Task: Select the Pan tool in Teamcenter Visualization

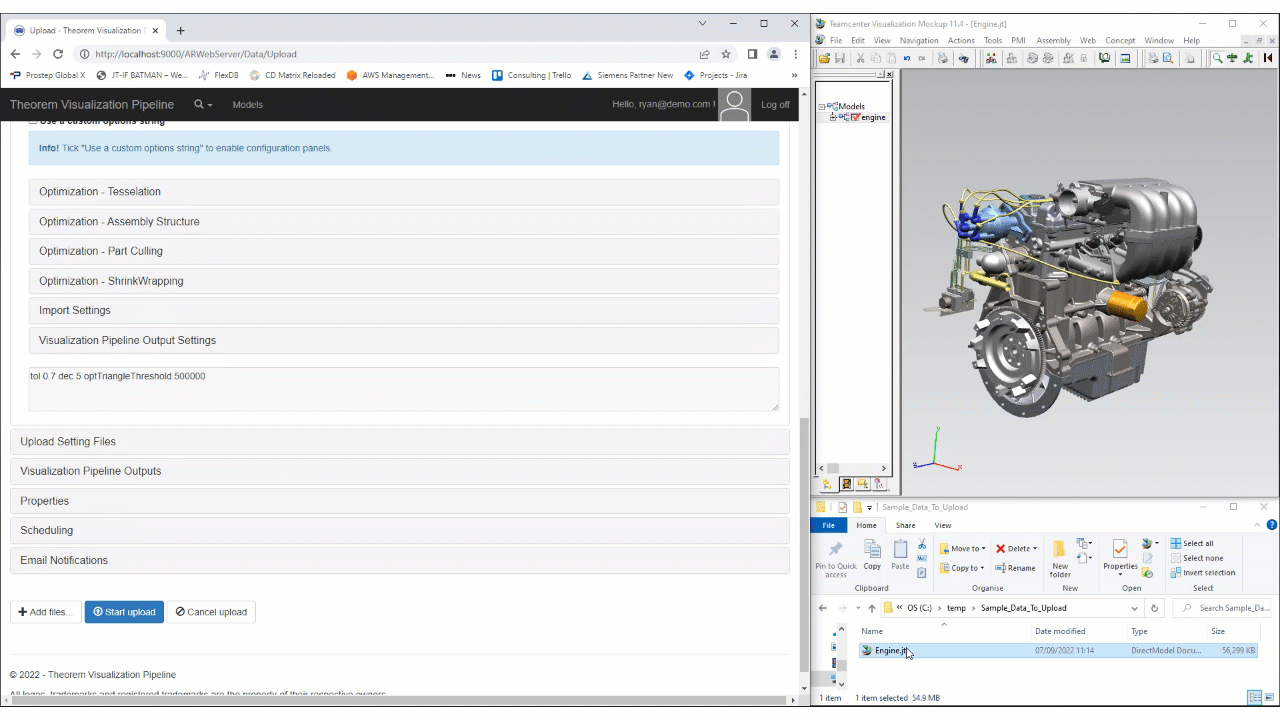Action: click(x=1232, y=58)
